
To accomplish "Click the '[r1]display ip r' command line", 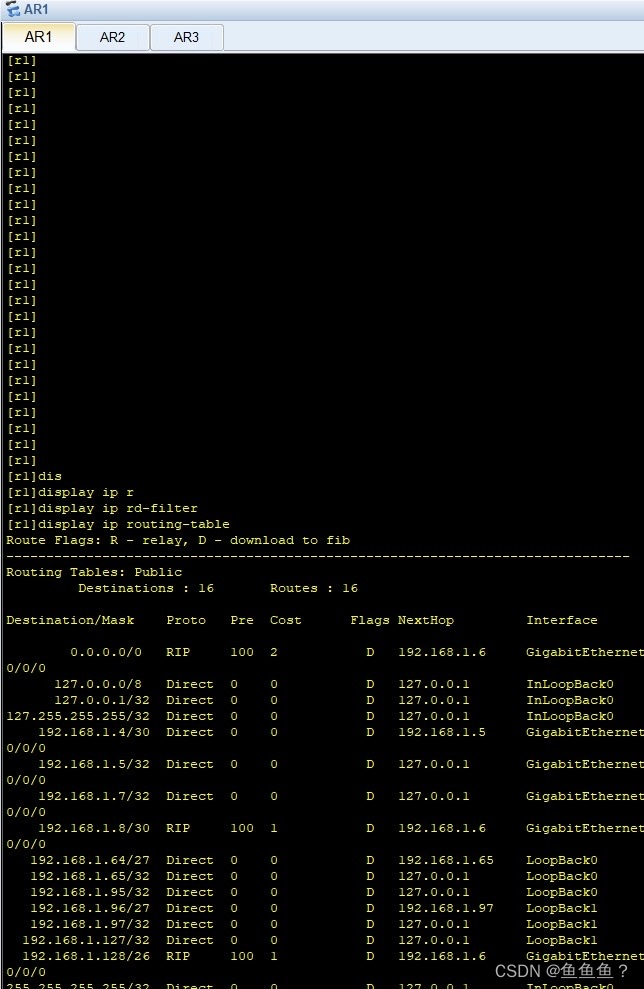I will click(x=70, y=493).
